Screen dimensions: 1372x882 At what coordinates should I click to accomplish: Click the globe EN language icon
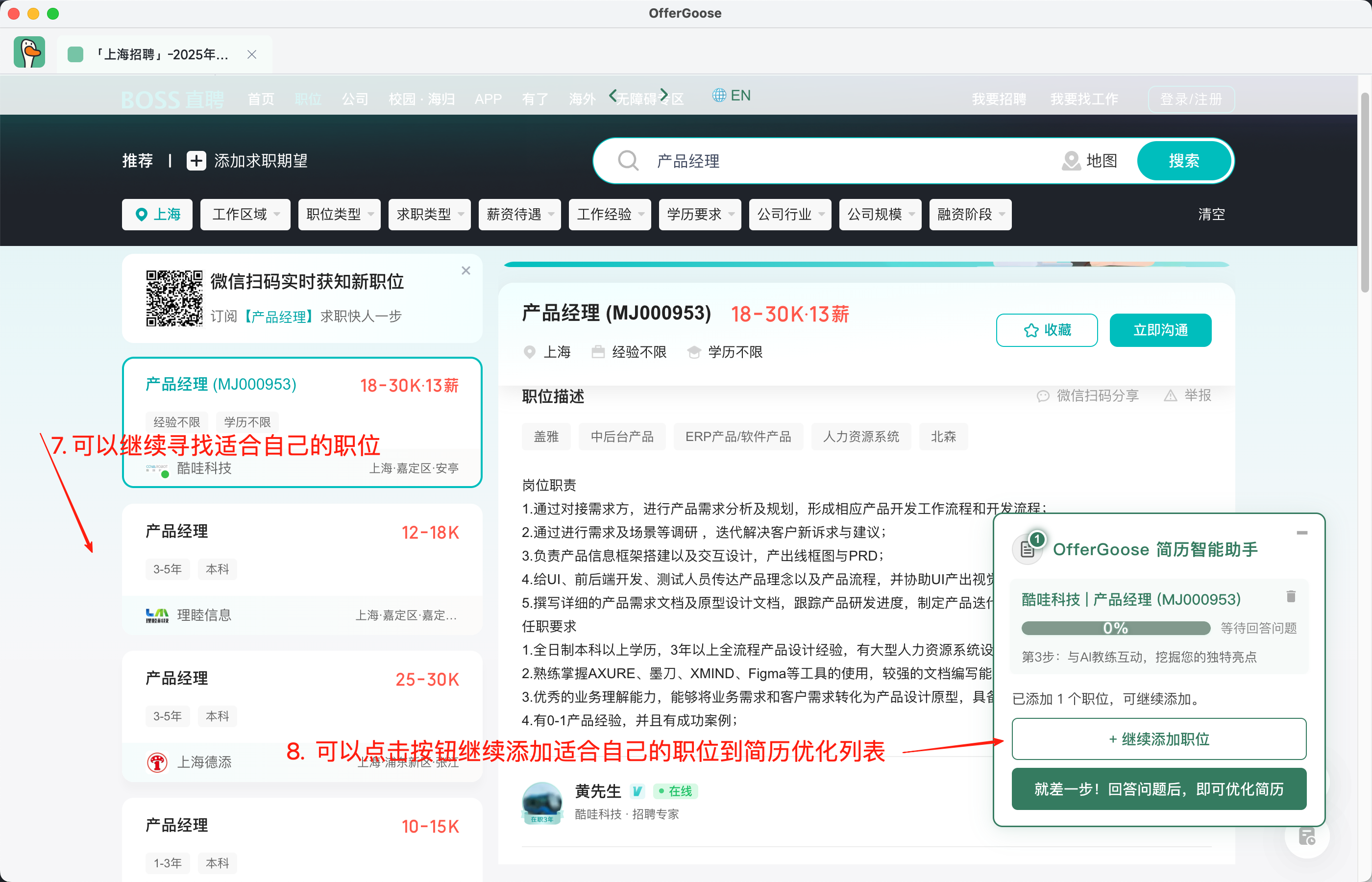719,96
